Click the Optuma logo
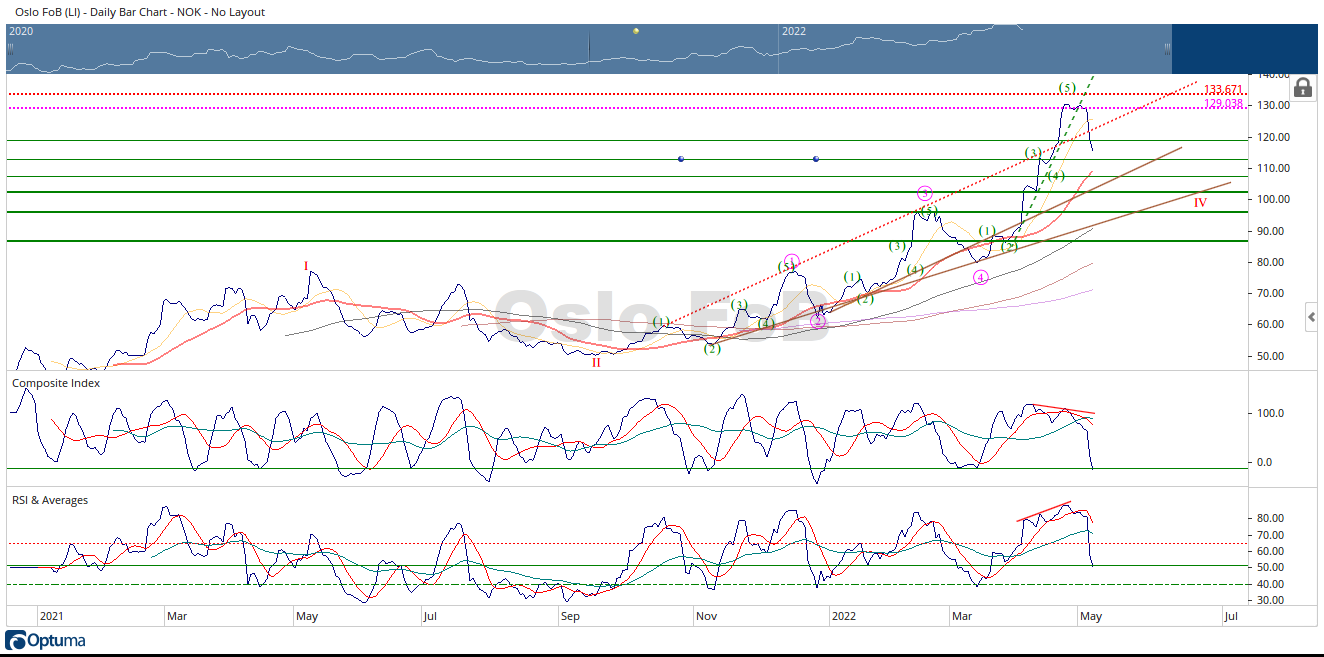The height and width of the screenshot is (657, 1324). [x=45, y=641]
